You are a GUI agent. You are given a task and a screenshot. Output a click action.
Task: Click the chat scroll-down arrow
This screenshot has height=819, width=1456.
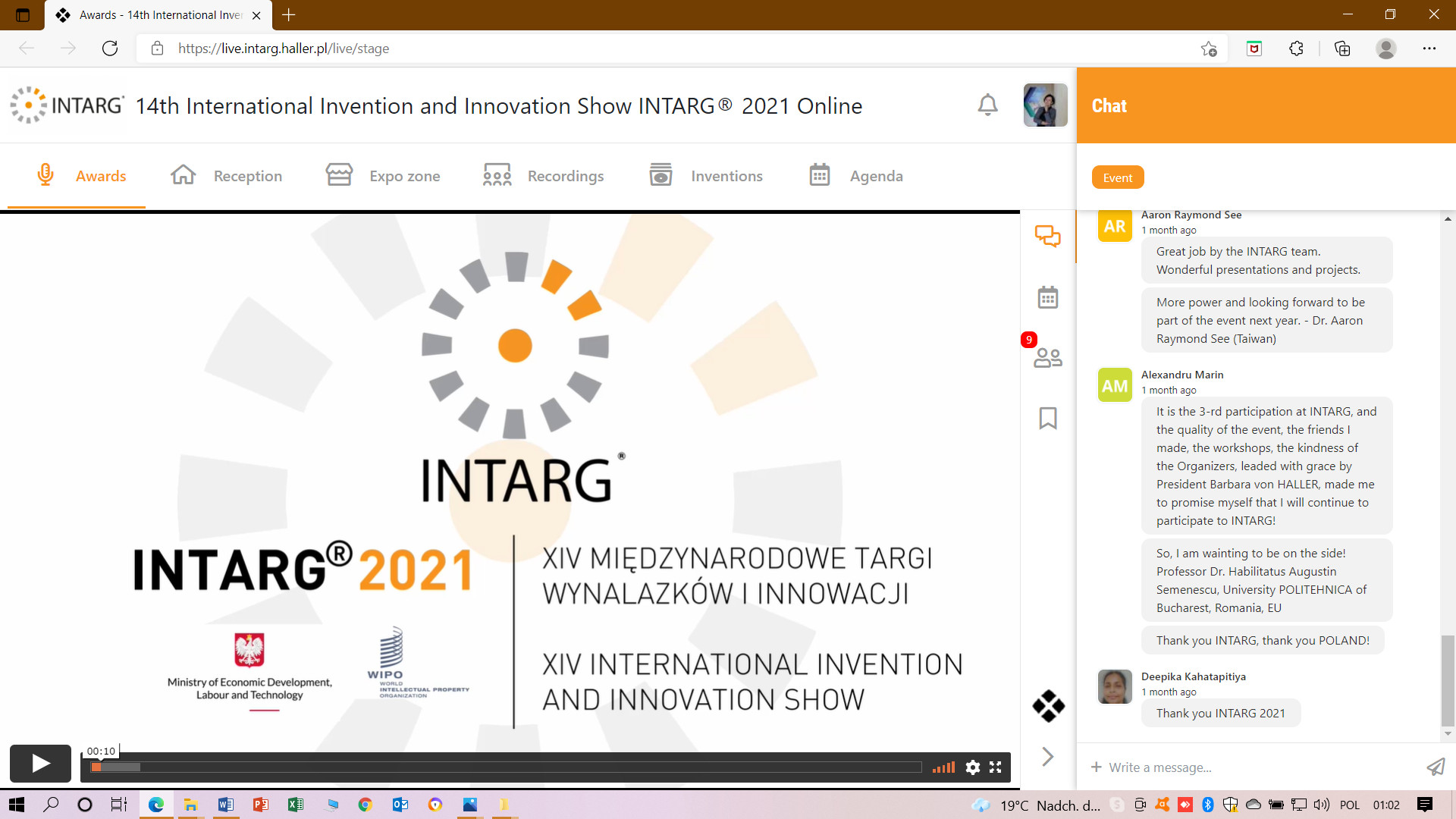click(1448, 733)
